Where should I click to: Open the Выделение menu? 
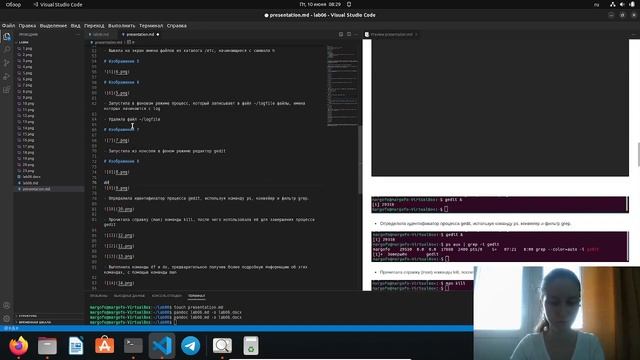coord(53,25)
